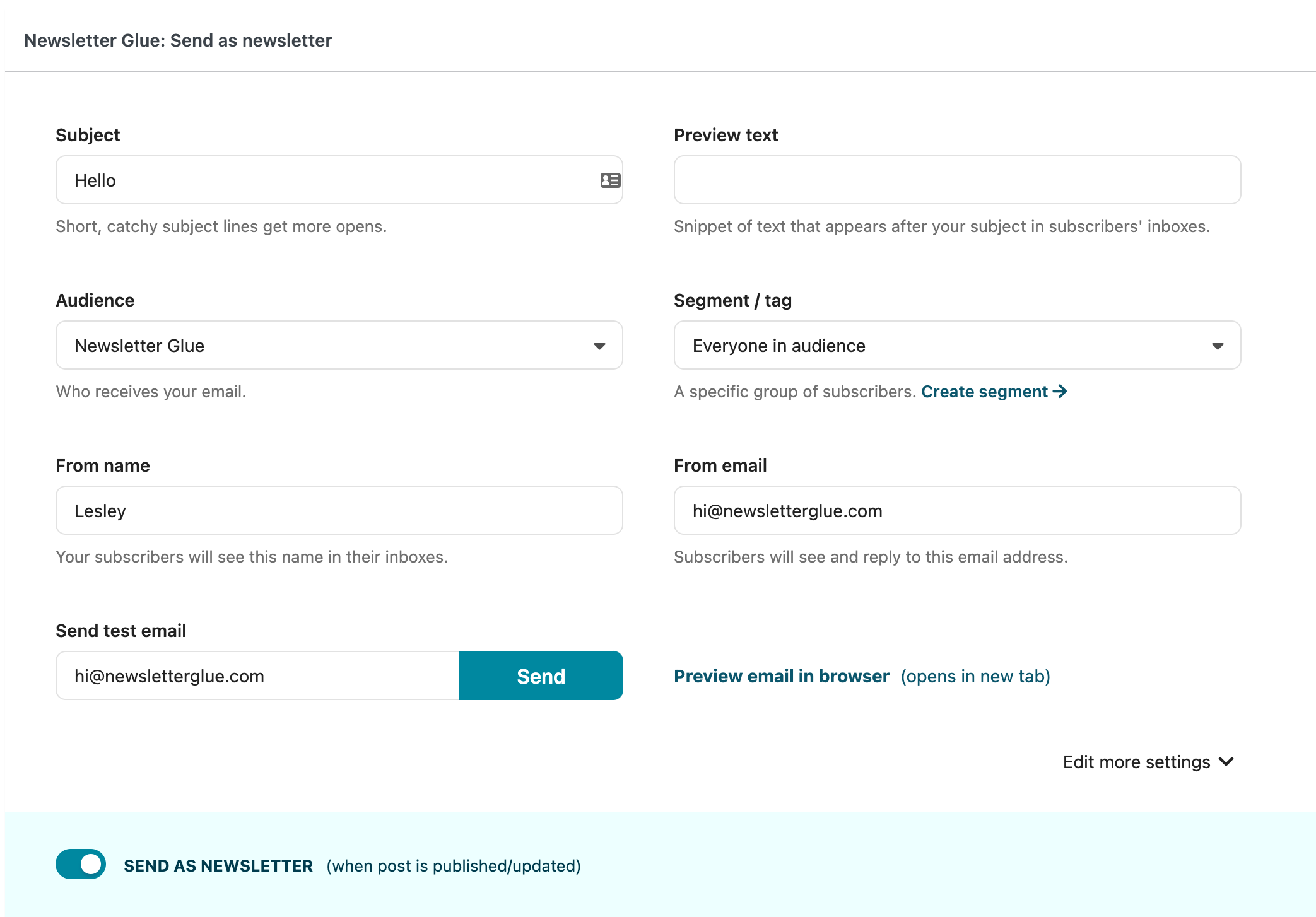Click the SEND AS NEWSLETTER label text
The height and width of the screenshot is (917, 1316).
point(218,866)
